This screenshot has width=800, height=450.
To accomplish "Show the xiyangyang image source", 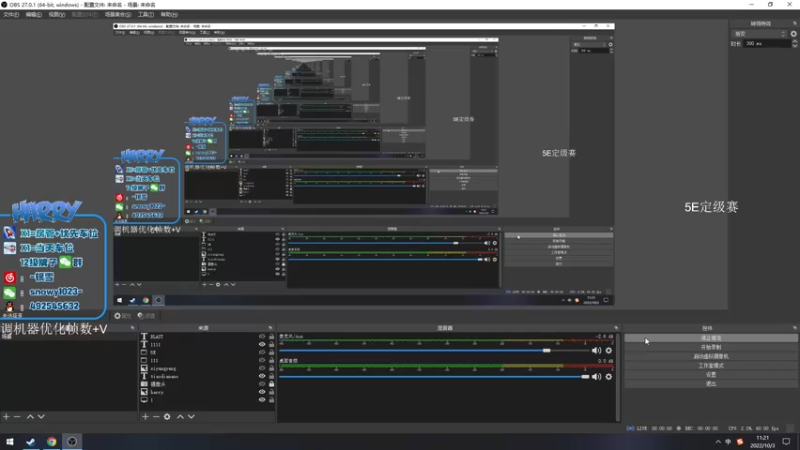I will [262, 368].
